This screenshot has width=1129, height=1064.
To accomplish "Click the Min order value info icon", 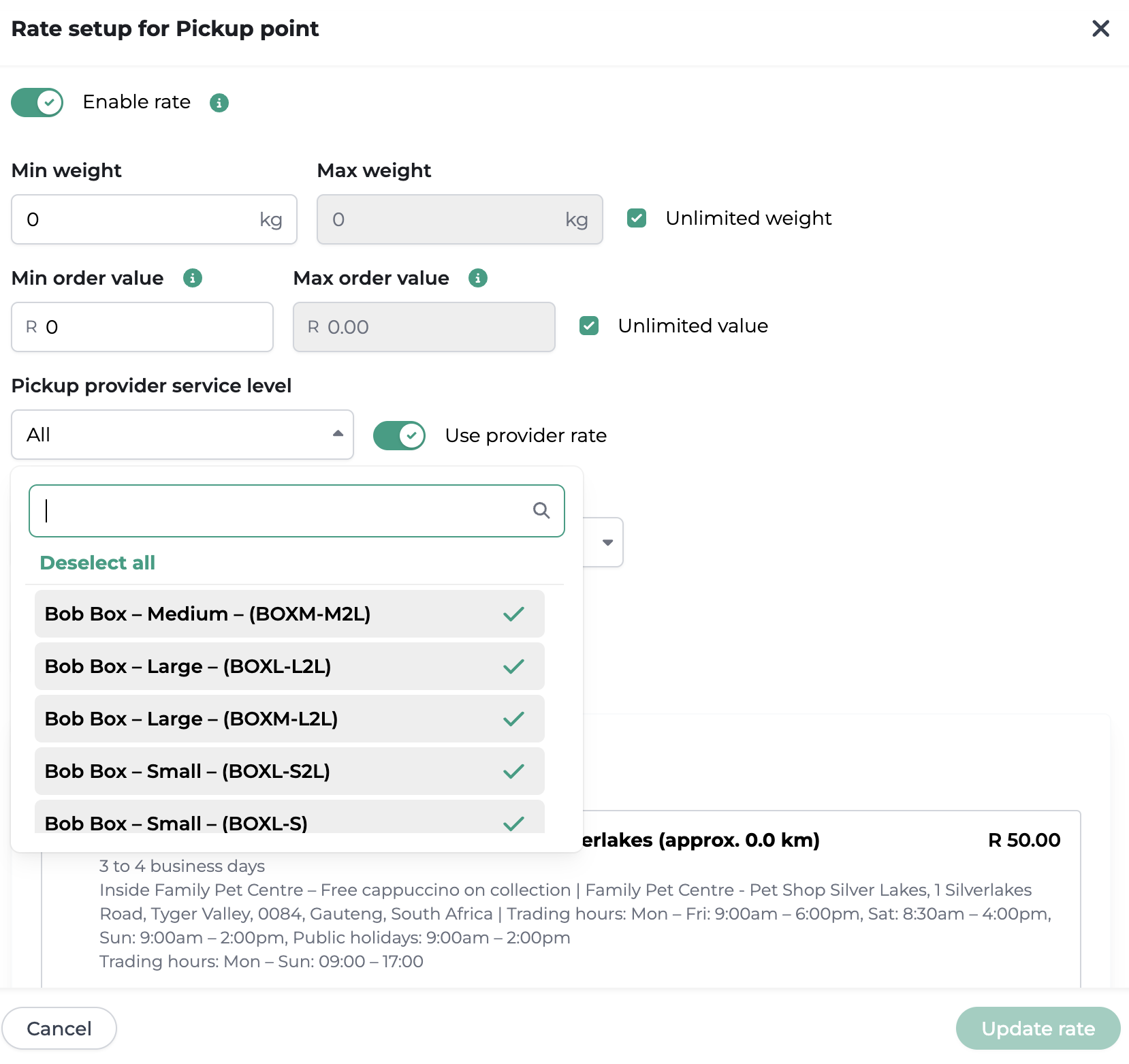I will (193, 278).
